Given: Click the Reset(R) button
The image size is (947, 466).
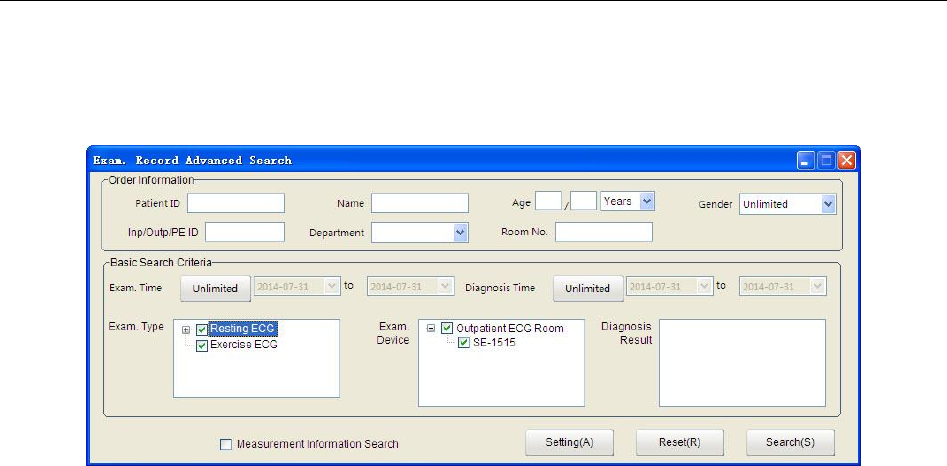Looking at the screenshot, I should pos(679,442).
